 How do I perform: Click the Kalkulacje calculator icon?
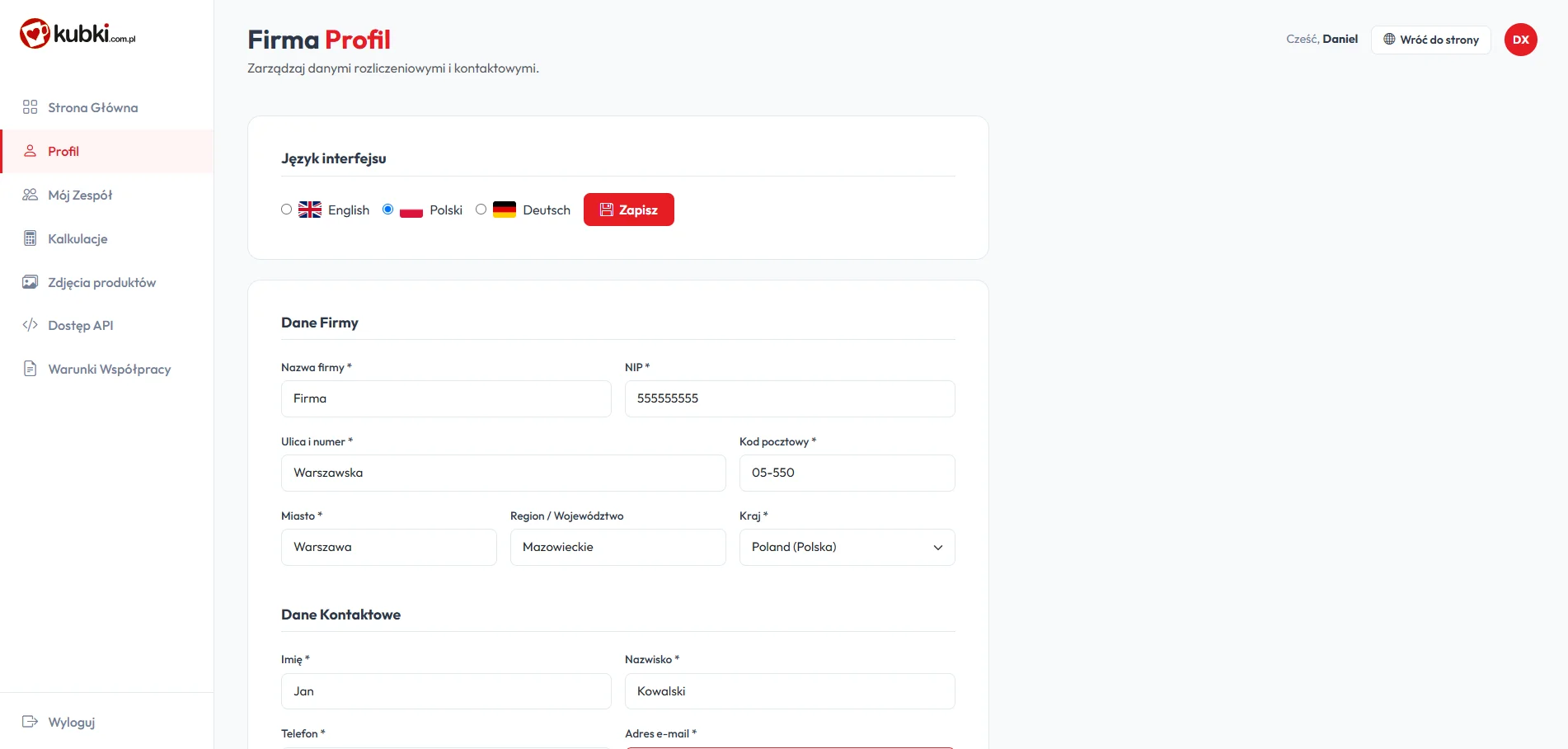click(x=31, y=238)
